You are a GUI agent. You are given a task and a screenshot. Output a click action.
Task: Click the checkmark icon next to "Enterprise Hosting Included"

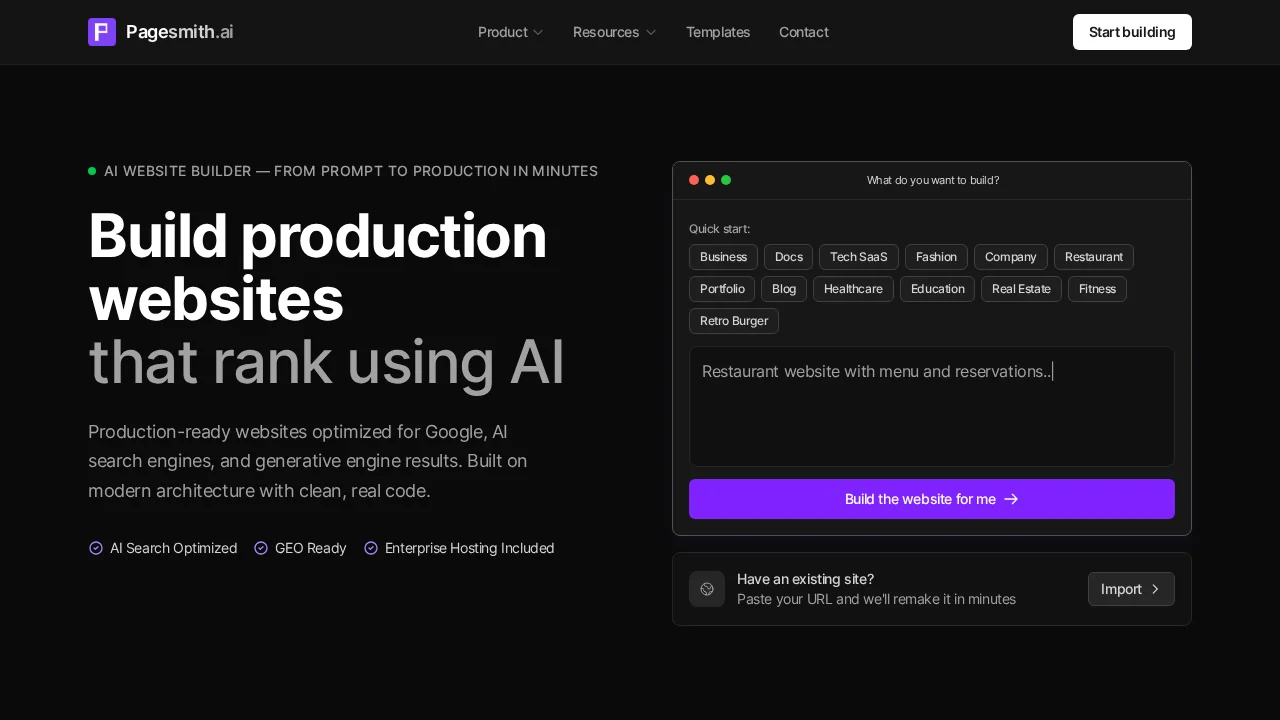pyautogui.click(x=371, y=548)
